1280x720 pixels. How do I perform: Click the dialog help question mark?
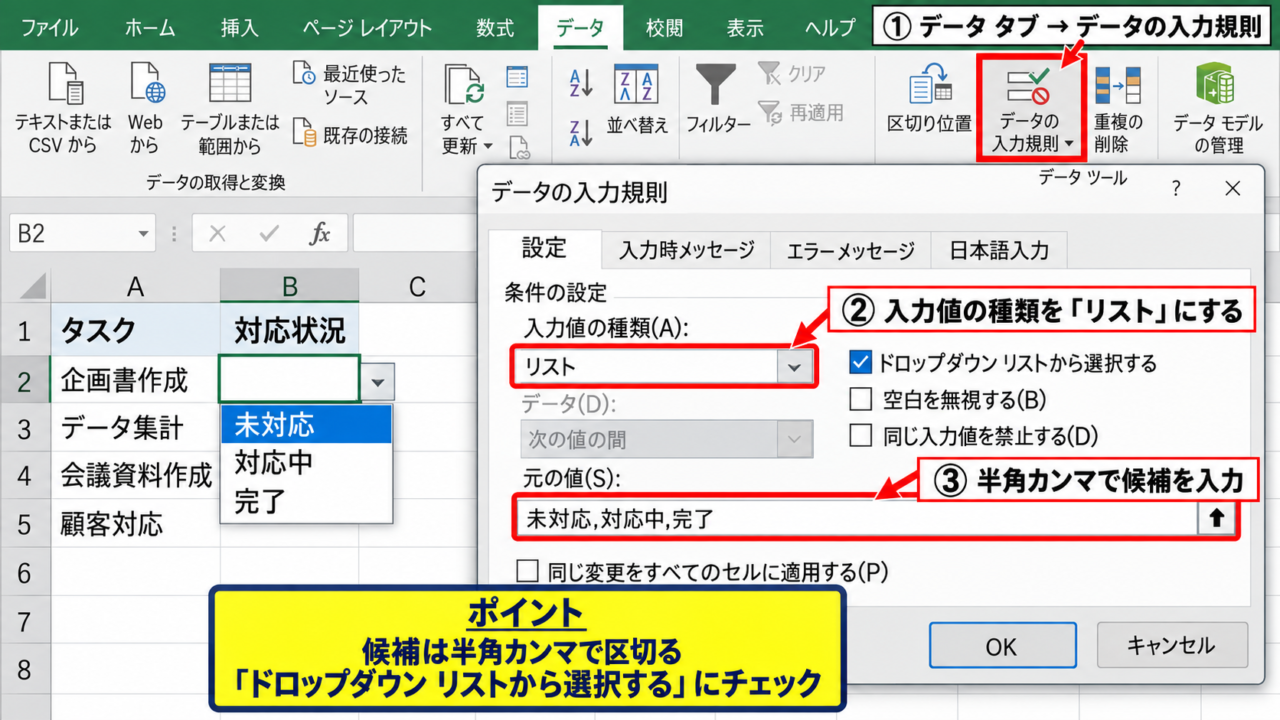pos(1176,188)
